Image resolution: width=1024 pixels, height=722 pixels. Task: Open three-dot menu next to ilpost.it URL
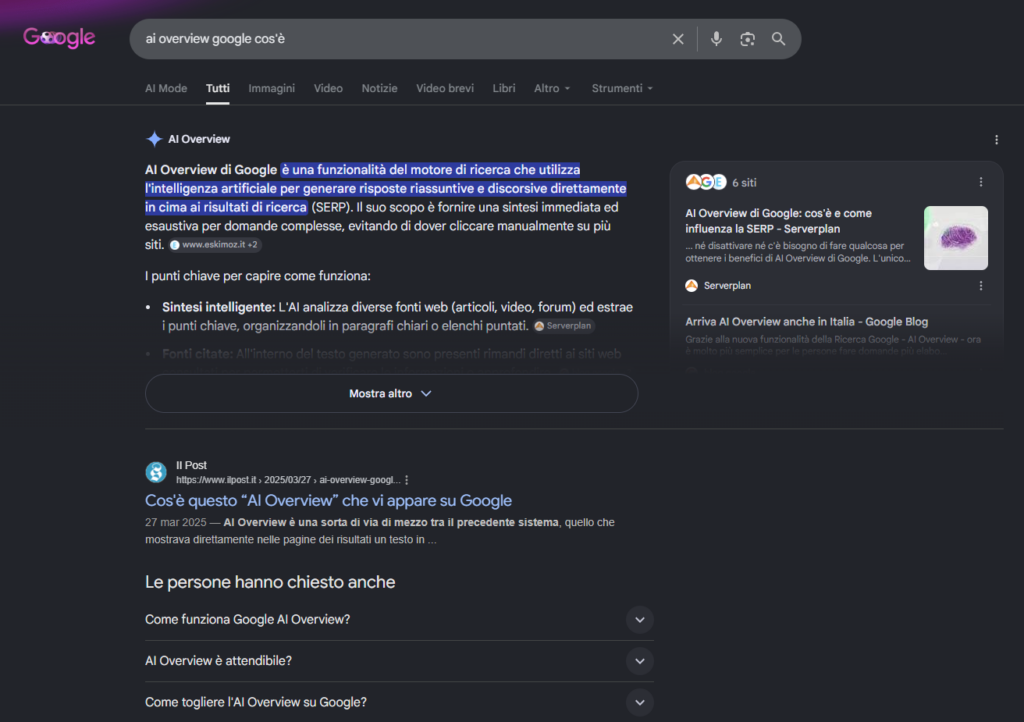[x=407, y=480]
